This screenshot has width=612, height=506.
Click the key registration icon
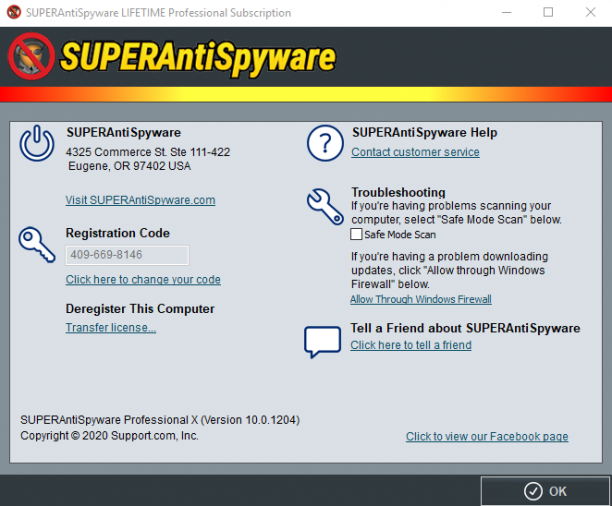pyautogui.click(x=37, y=245)
